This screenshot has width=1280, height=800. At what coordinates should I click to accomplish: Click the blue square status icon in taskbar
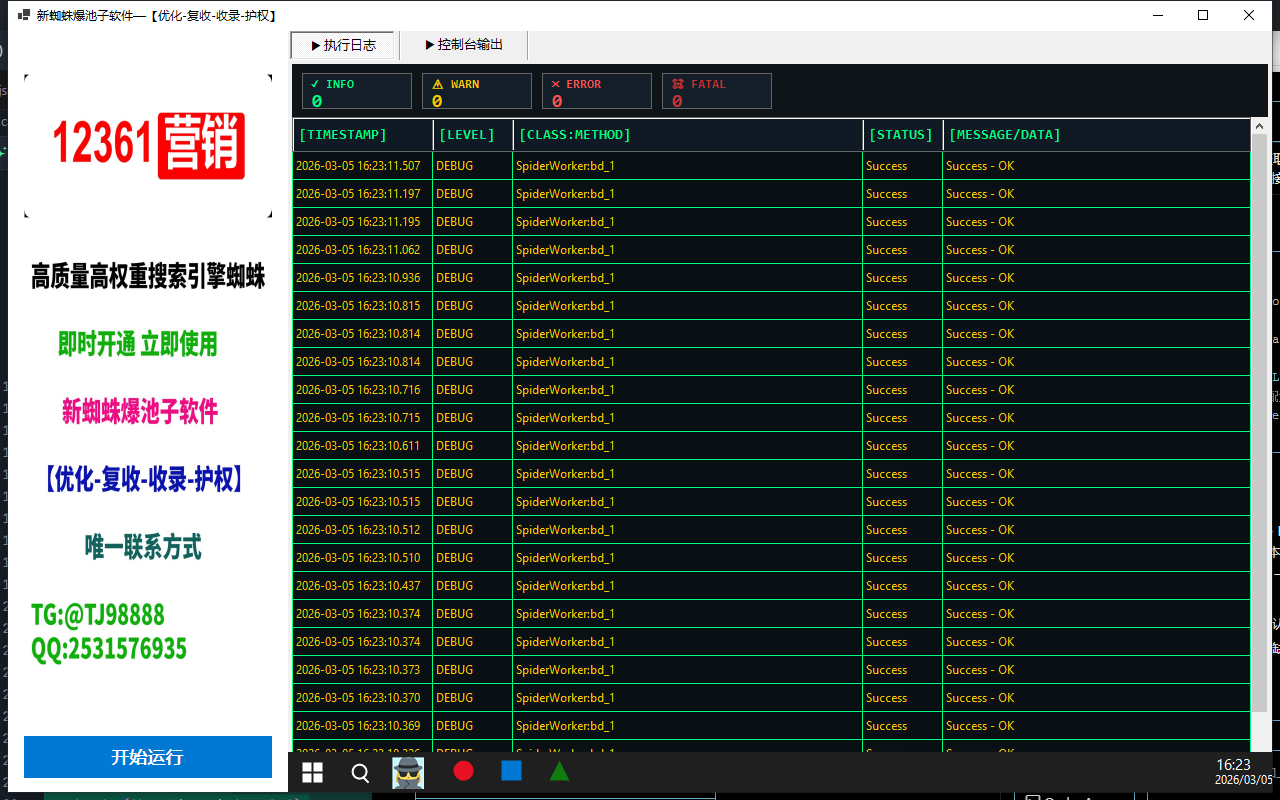tap(511, 771)
